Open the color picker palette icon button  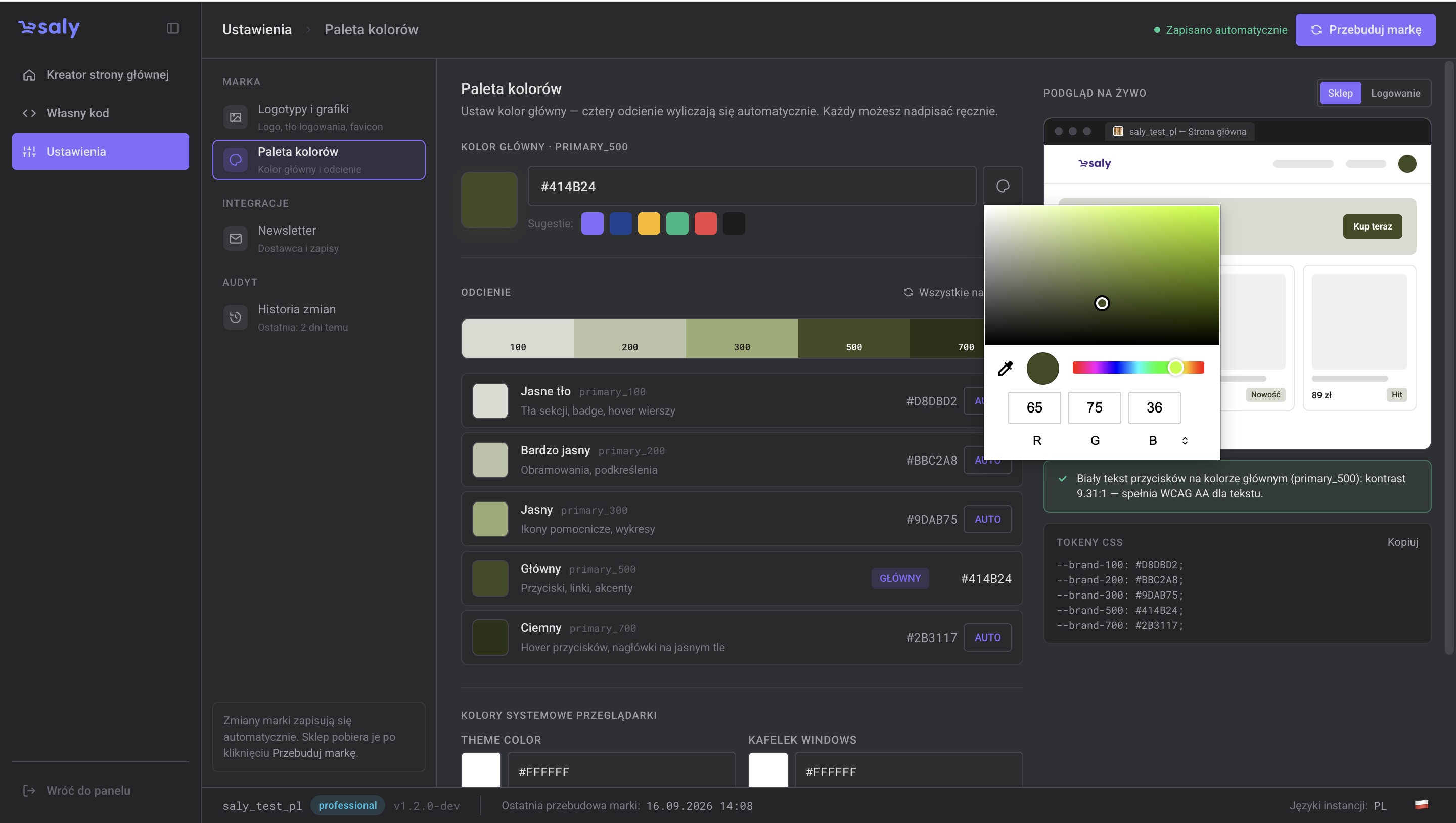(1003, 186)
